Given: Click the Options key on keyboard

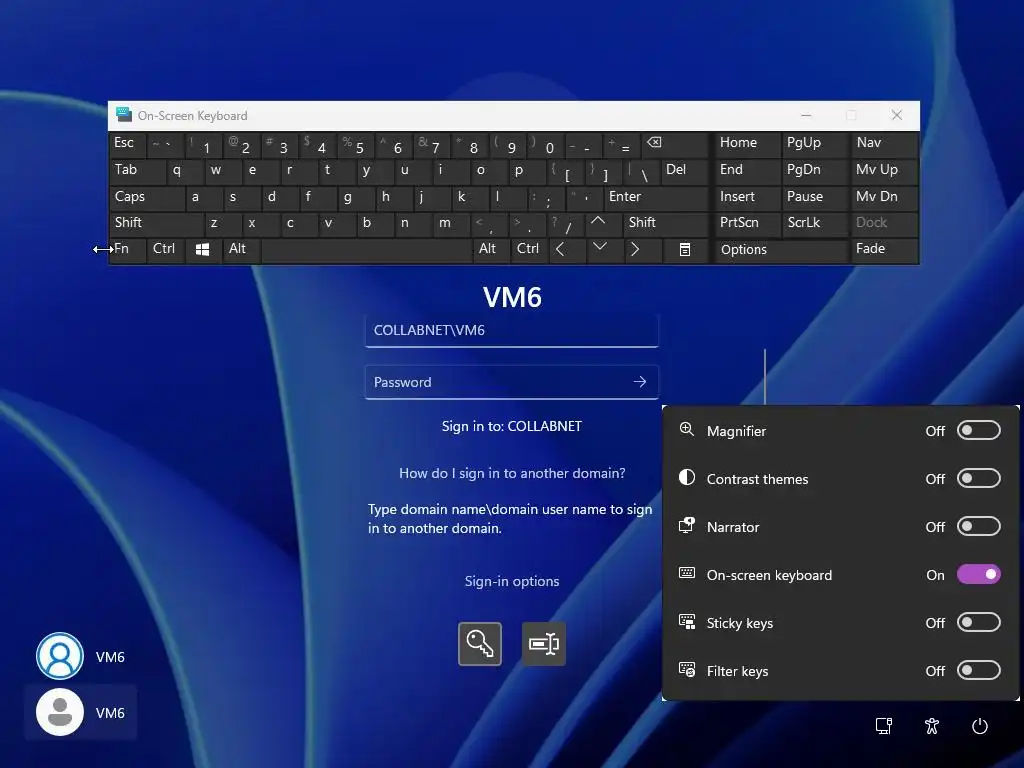Looking at the screenshot, I should pos(780,249).
